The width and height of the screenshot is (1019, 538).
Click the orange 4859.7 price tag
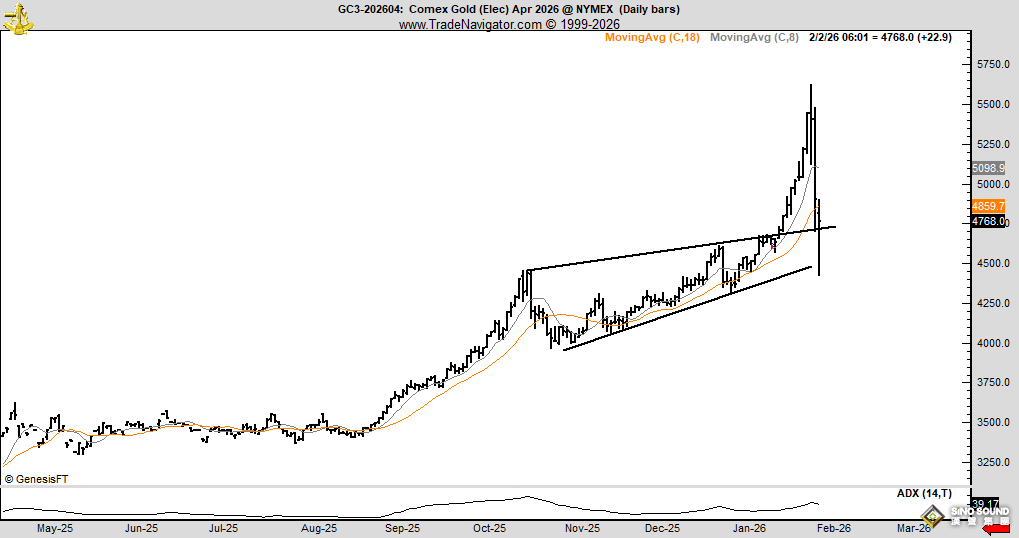988,206
